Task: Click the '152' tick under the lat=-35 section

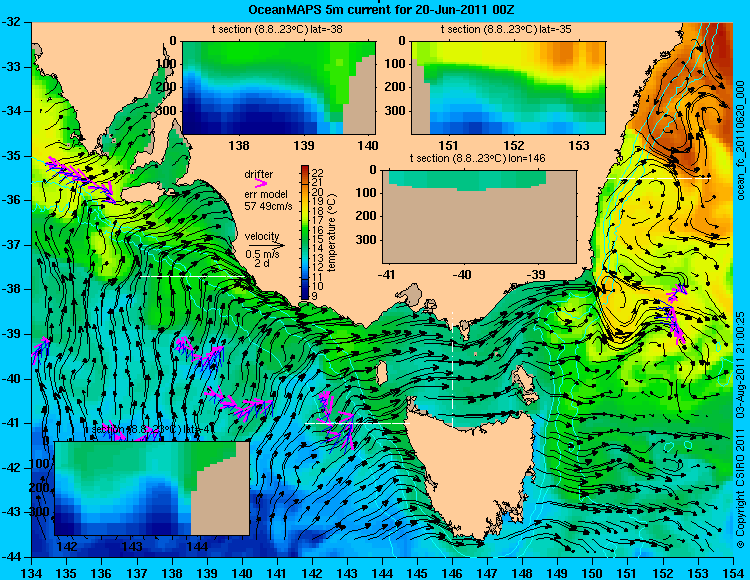Action: (x=514, y=146)
